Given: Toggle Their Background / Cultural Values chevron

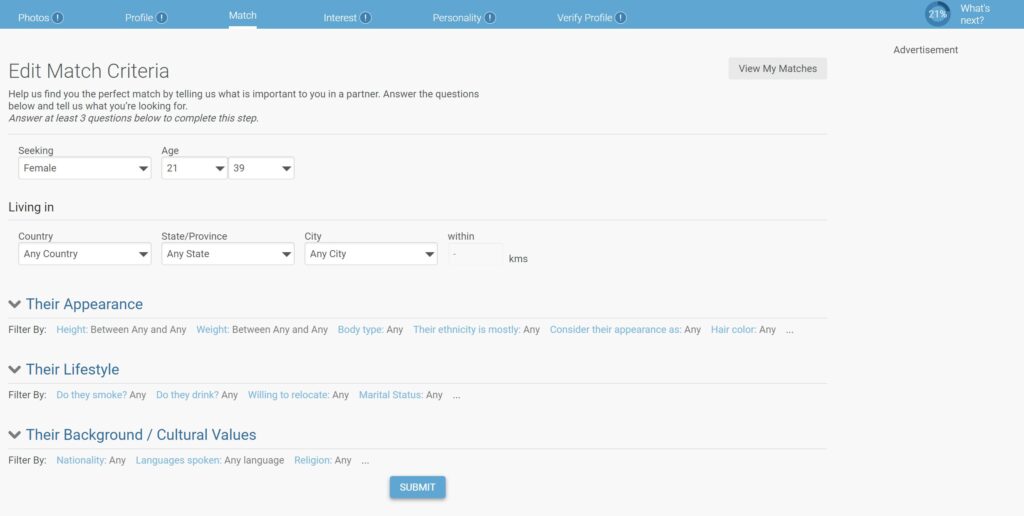Looking at the screenshot, I should (x=15, y=435).
